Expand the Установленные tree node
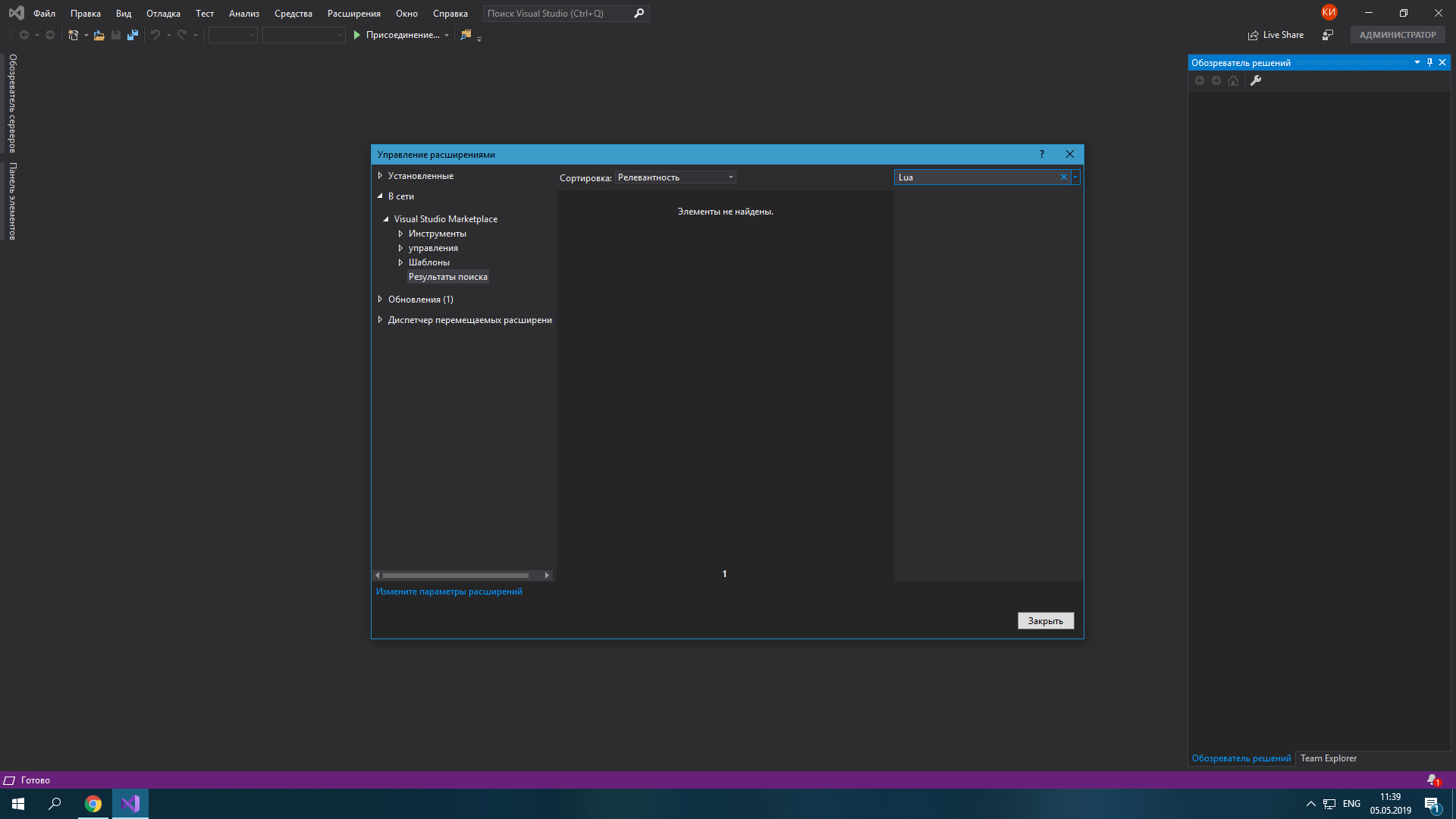1456x819 pixels. [380, 175]
